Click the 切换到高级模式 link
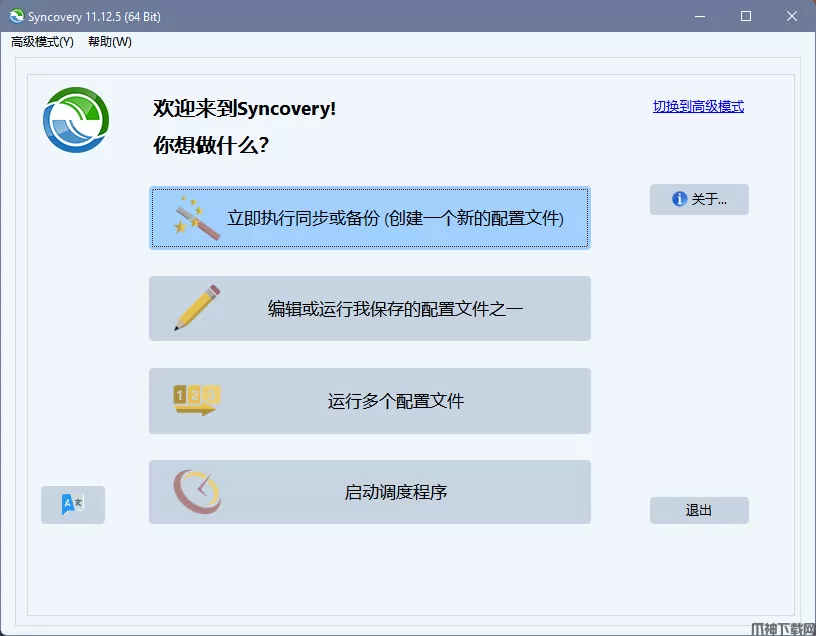The width and height of the screenshot is (816, 636). (x=698, y=107)
